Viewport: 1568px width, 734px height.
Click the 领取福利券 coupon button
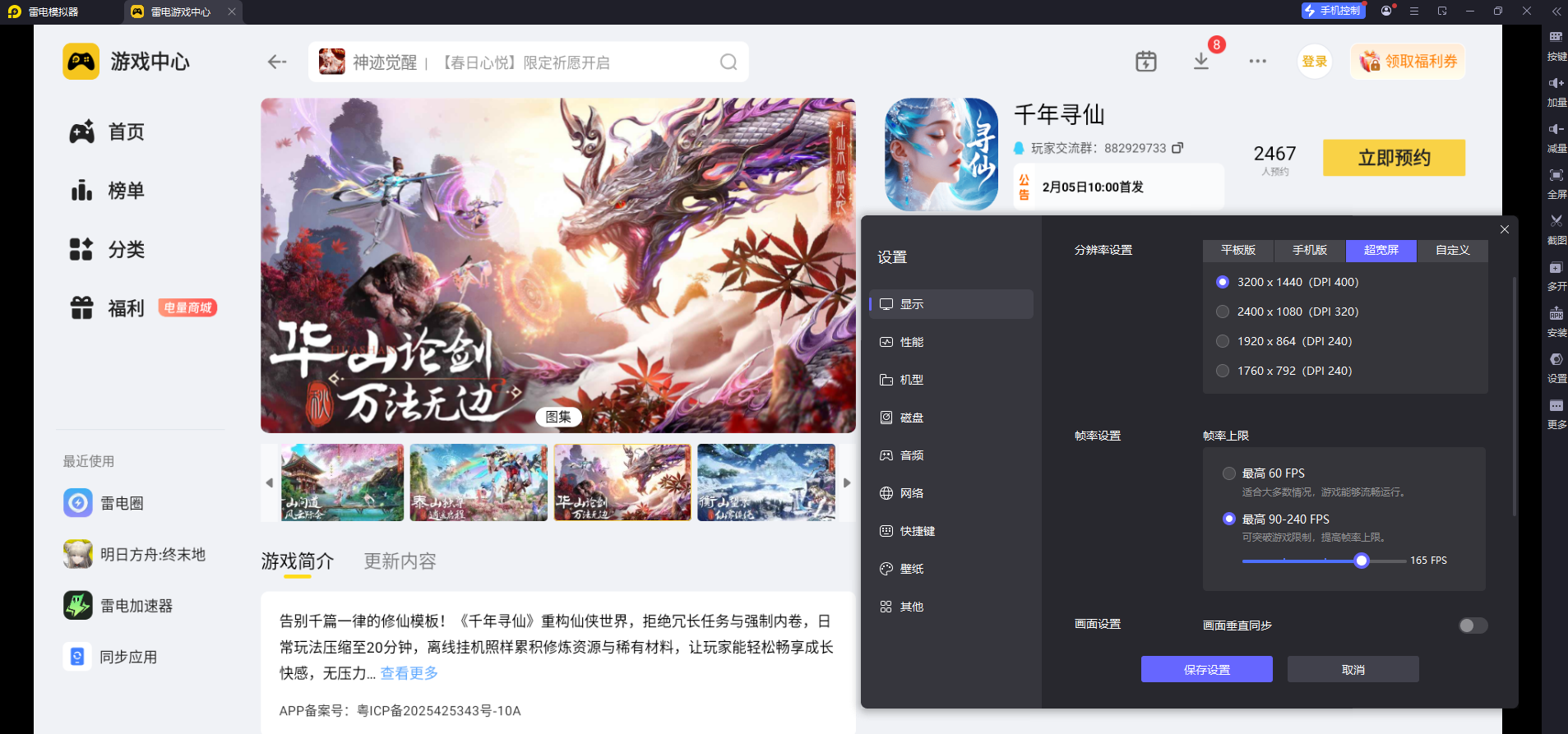coord(1408,62)
